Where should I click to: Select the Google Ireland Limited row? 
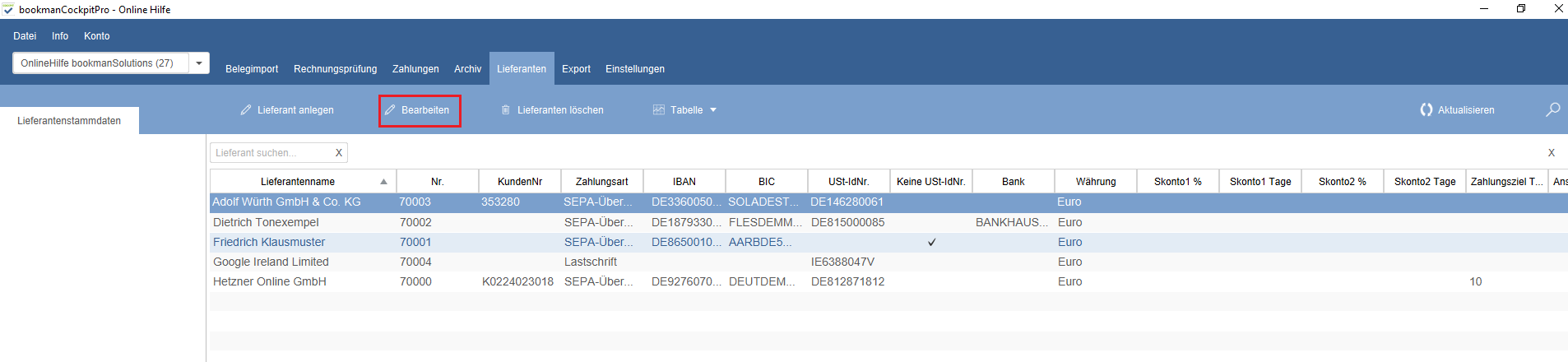click(888, 262)
